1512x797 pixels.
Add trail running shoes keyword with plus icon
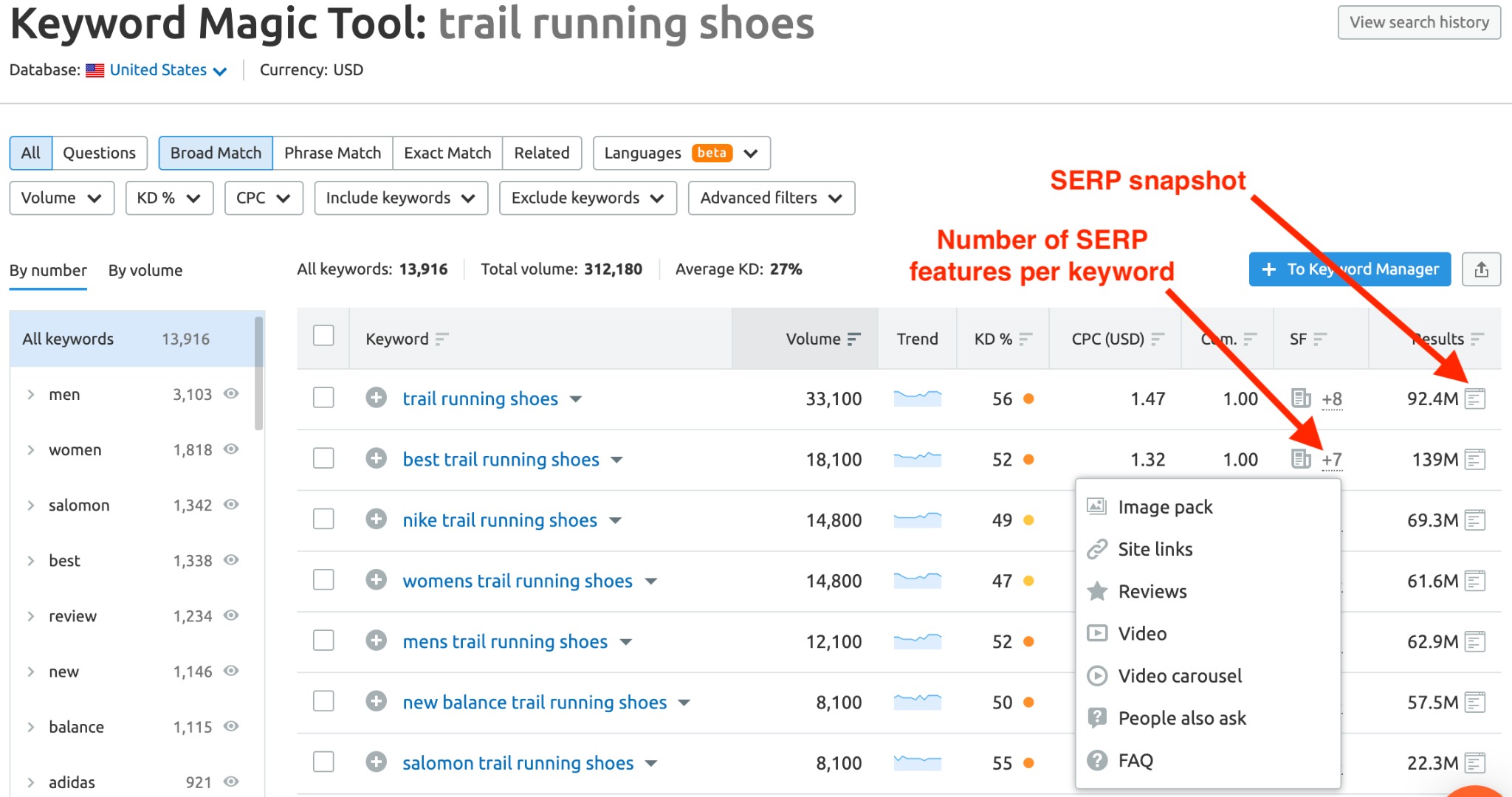(x=377, y=398)
